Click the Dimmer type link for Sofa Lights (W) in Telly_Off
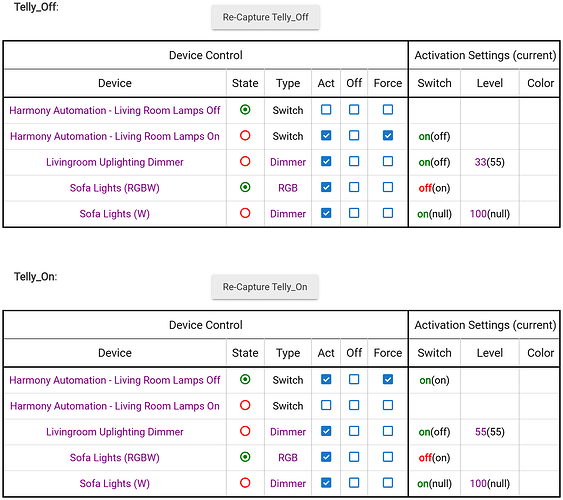Viewport: 563px width, 500px height. click(288, 214)
